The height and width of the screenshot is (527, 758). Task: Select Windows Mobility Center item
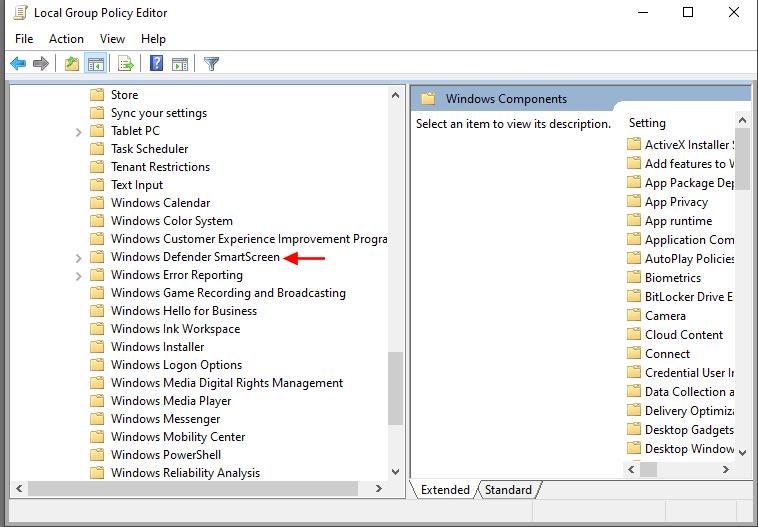(178, 437)
